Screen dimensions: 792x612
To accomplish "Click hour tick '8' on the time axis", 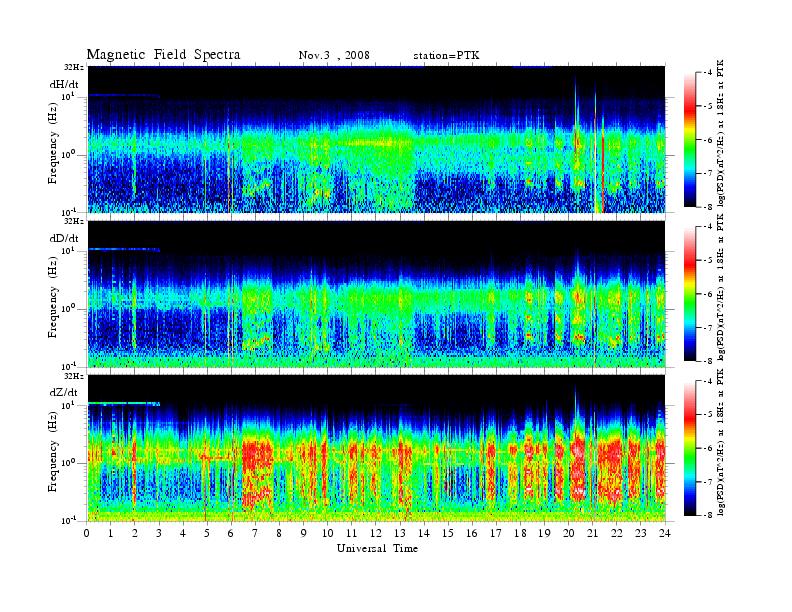I will 279,533.
